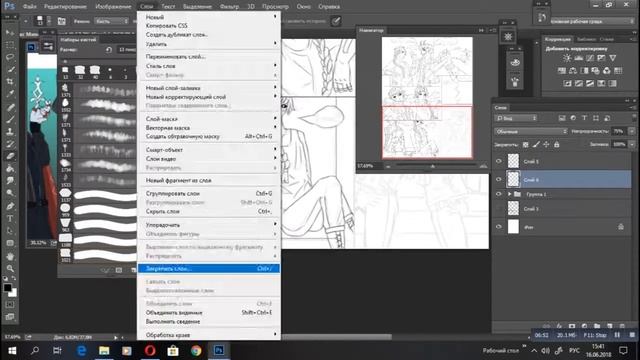Open fill value dropdown arrow
The image size is (640, 360).
632,144
